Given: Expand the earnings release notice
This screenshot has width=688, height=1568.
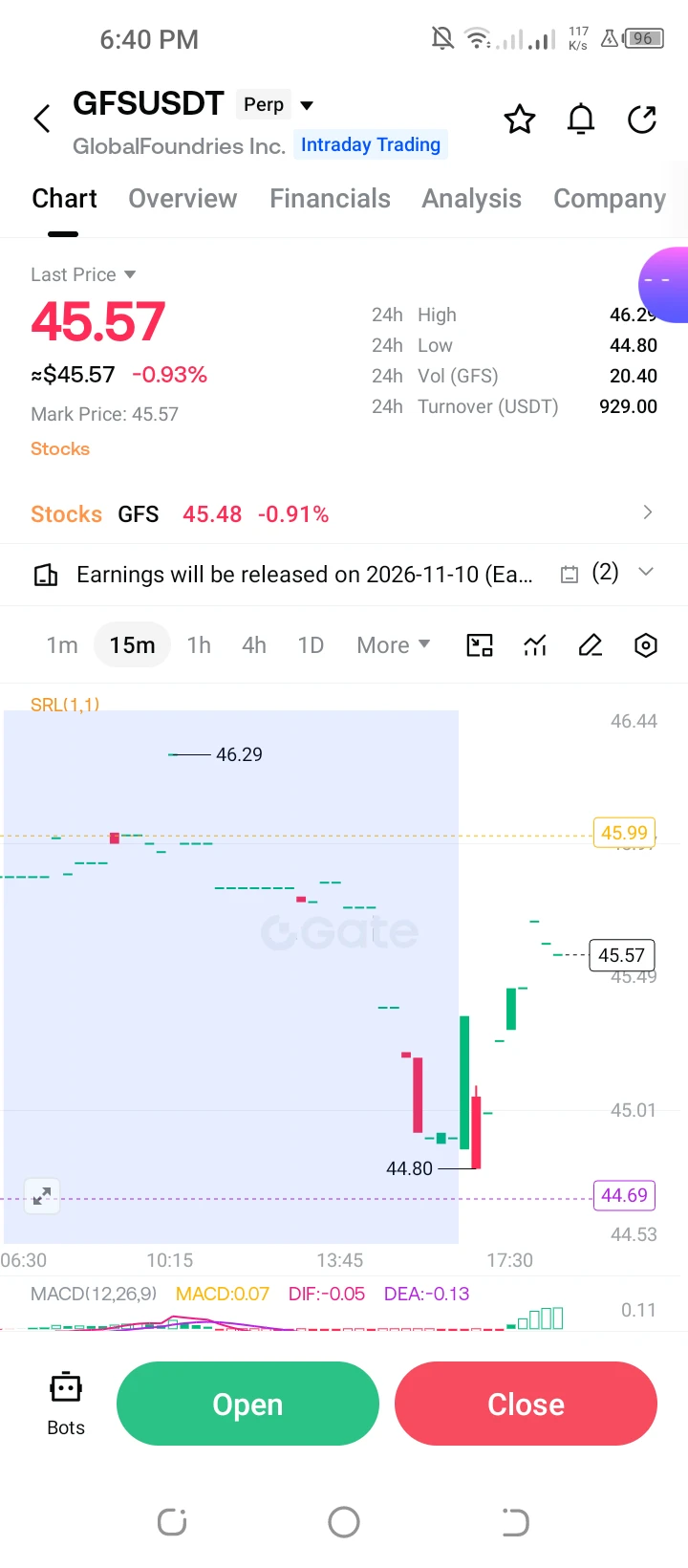Looking at the screenshot, I should pos(646,572).
